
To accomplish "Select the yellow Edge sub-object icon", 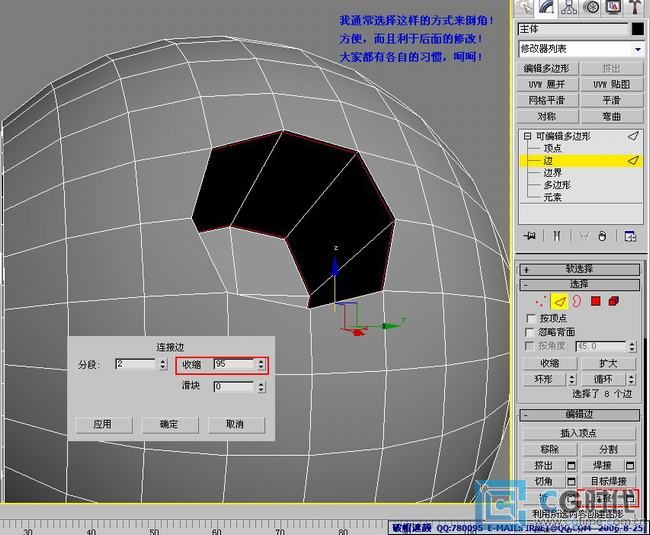I will coord(559,301).
